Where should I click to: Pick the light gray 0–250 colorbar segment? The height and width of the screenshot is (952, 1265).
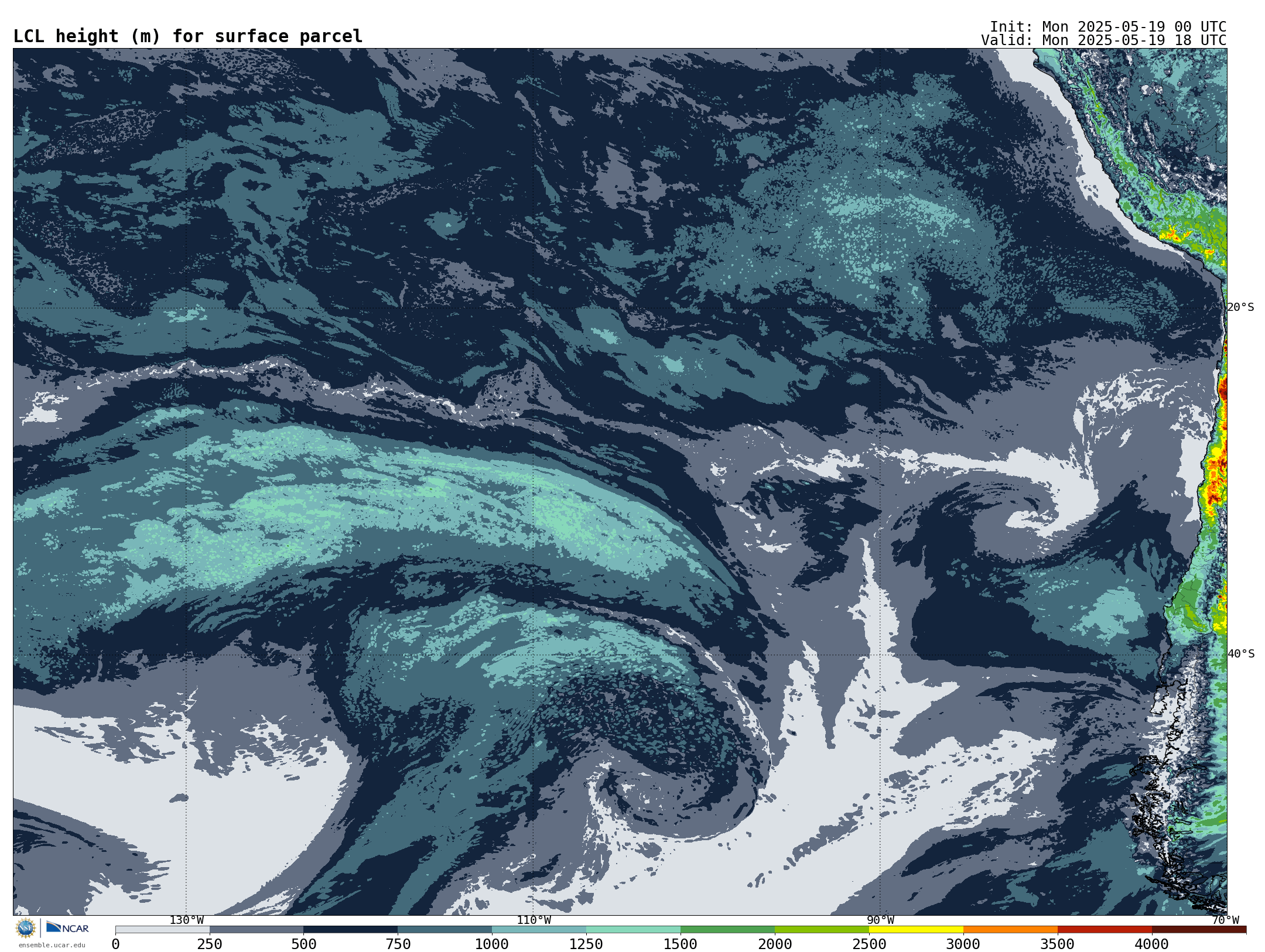pyautogui.click(x=162, y=930)
